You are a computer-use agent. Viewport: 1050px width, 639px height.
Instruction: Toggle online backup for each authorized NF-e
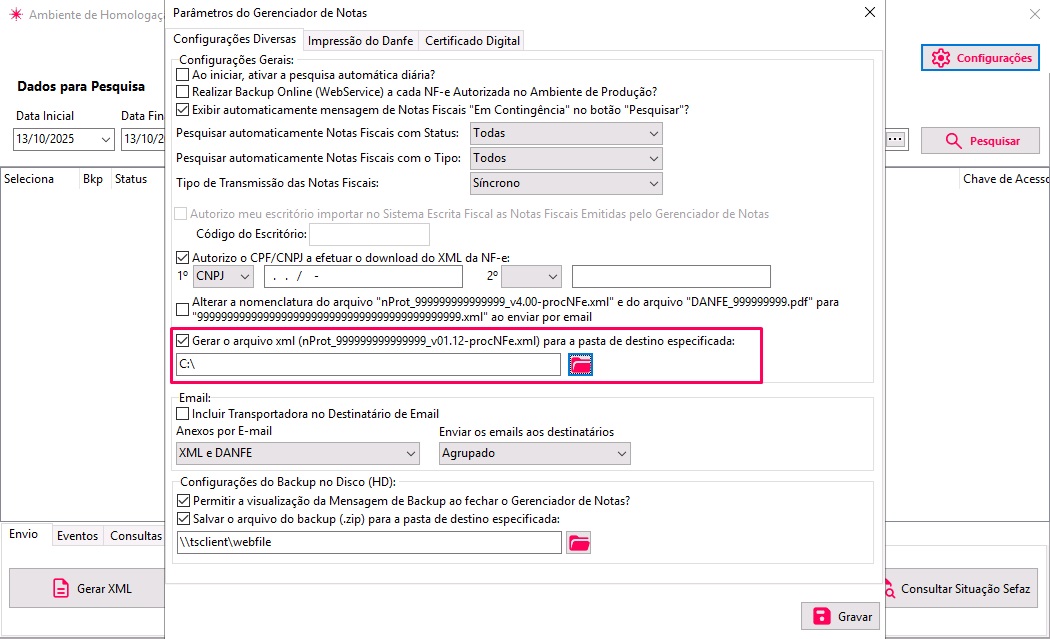click(182, 92)
